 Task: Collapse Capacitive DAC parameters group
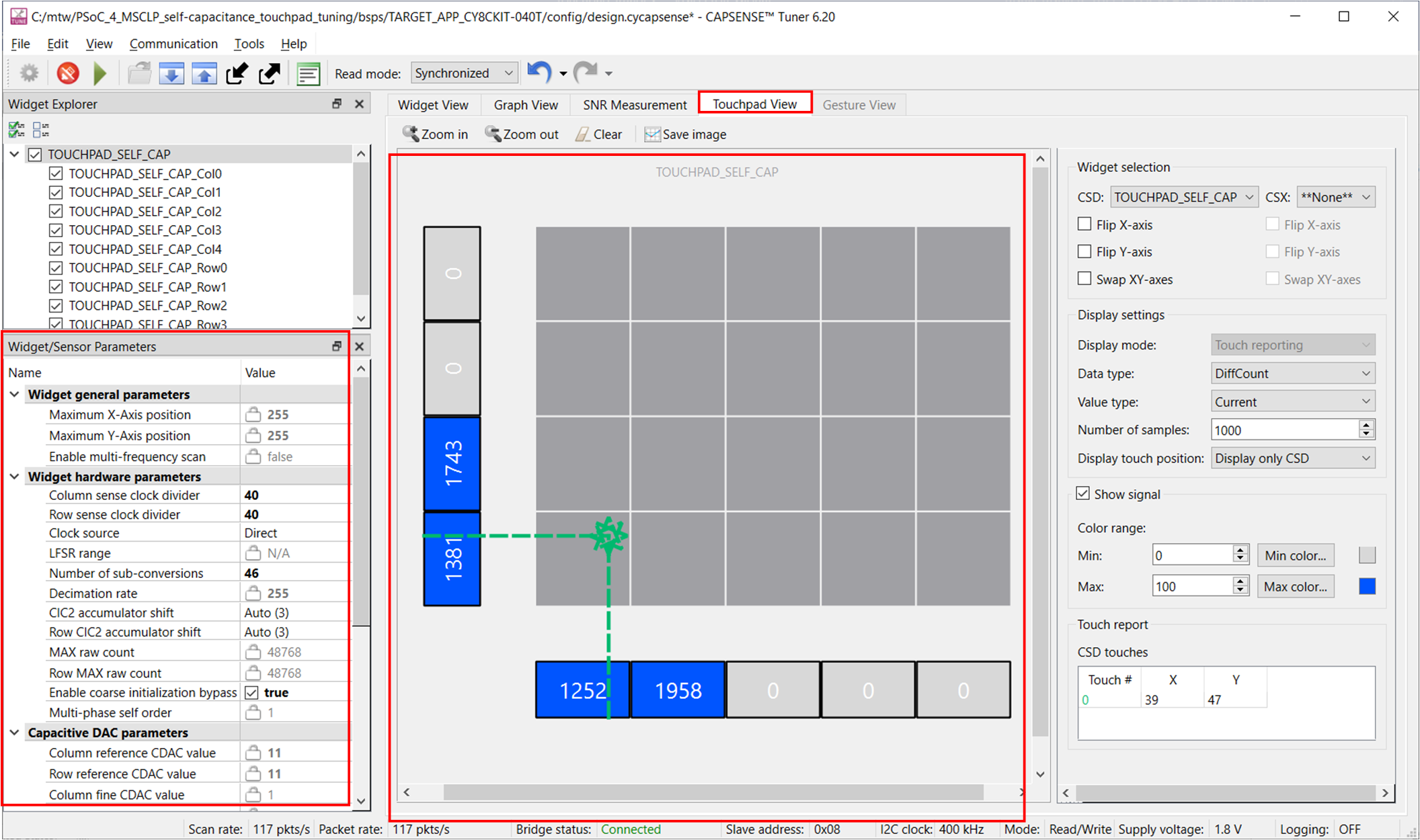pyautogui.click(x=14, y=732)
